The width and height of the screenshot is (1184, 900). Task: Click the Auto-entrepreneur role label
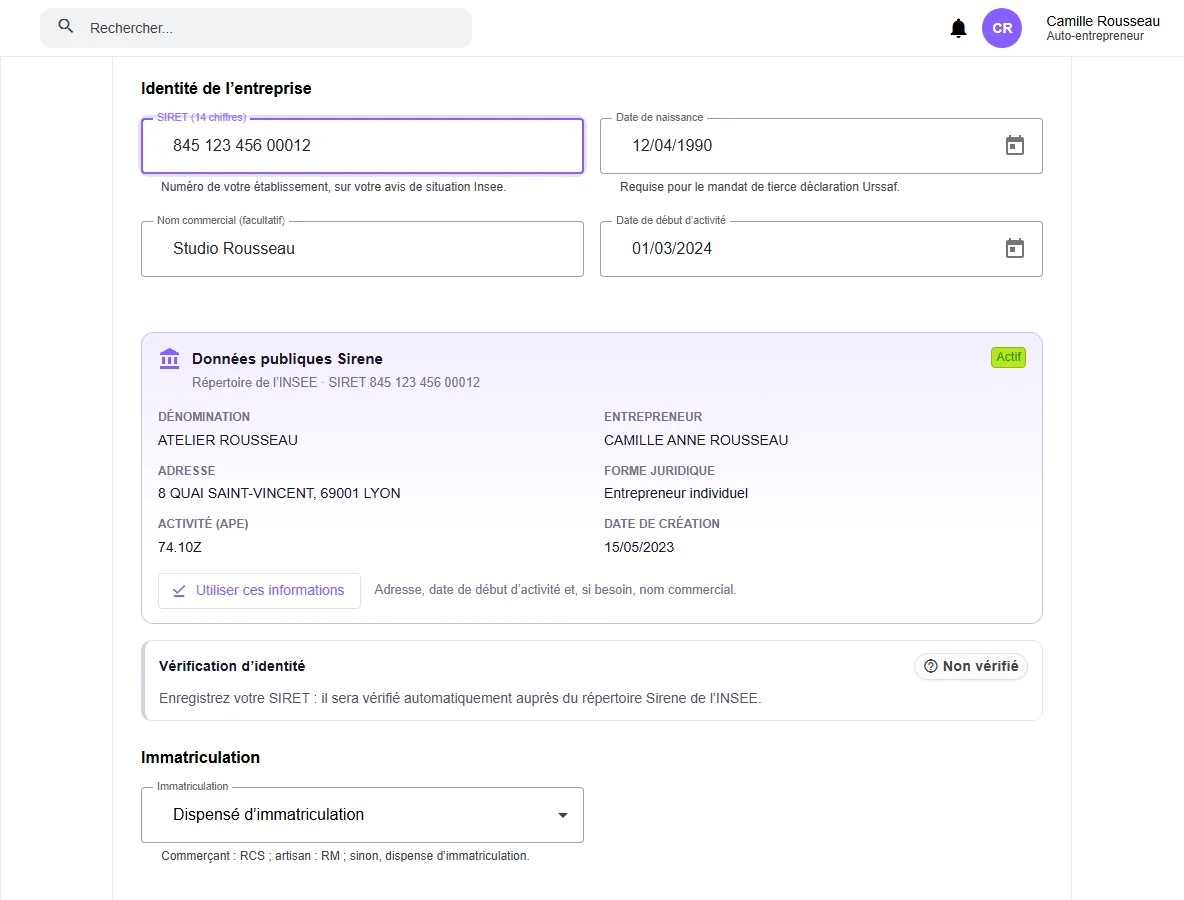[1095, 36]
